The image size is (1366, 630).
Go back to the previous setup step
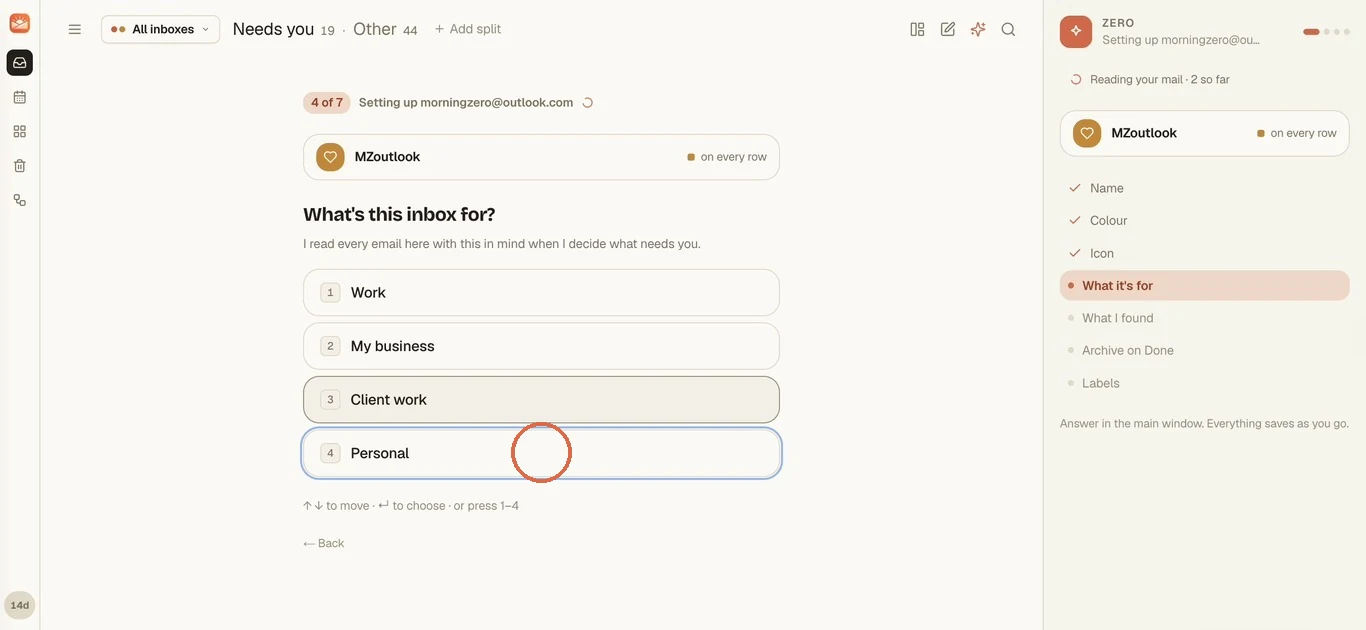324,543
